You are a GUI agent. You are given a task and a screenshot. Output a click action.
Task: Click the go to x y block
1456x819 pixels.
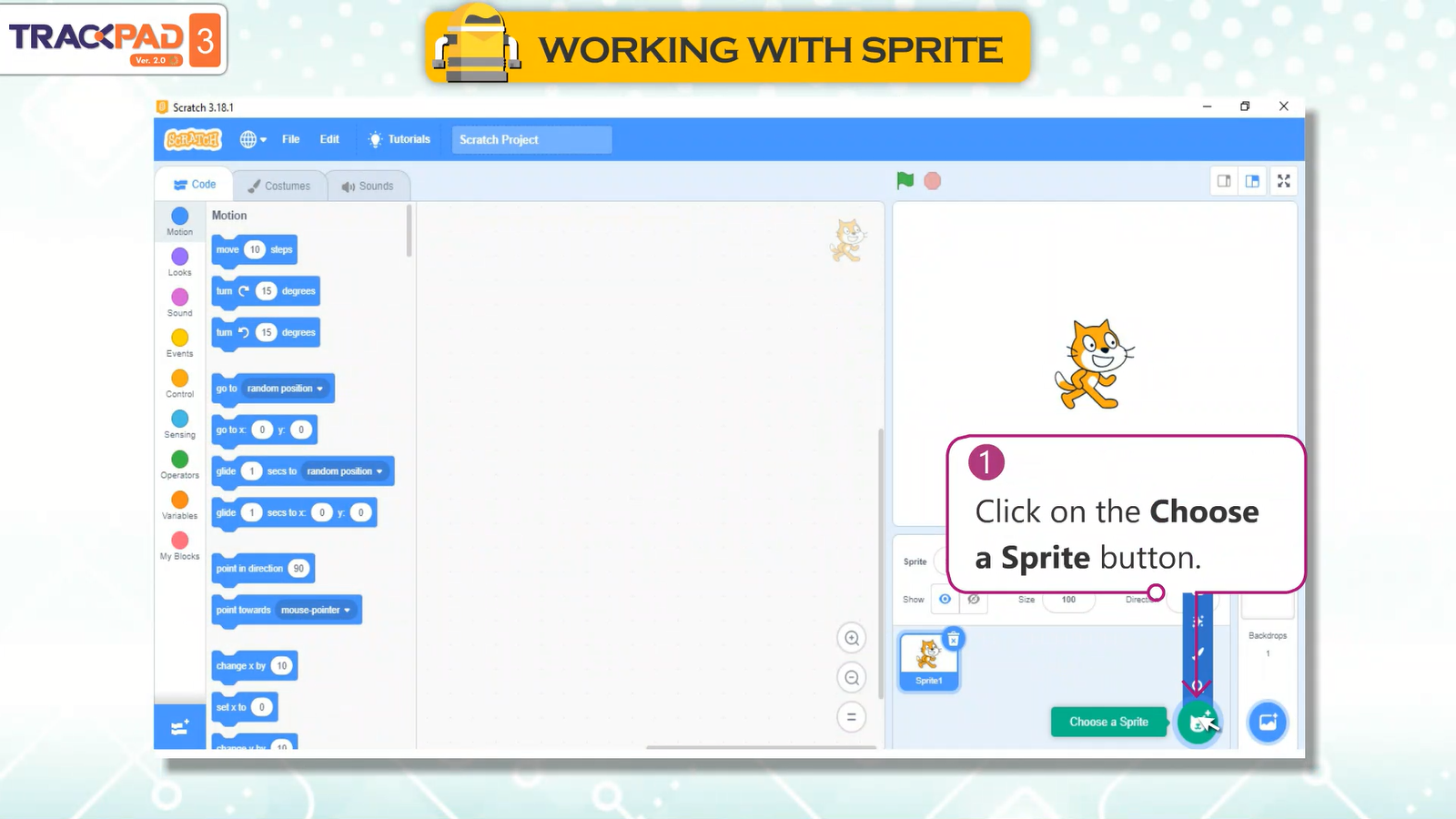264,430
